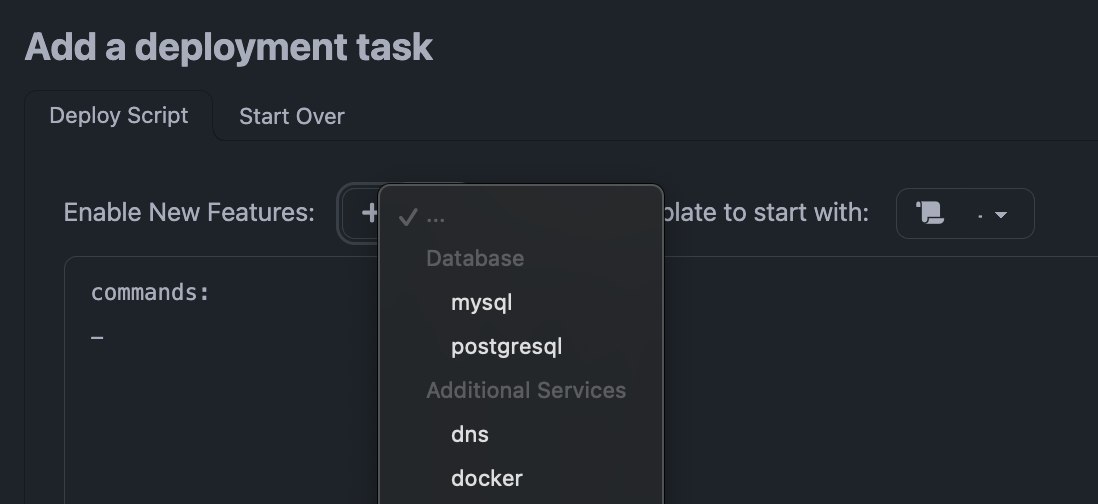Select docker from the feature dropdown

click(x=486, y=478)
